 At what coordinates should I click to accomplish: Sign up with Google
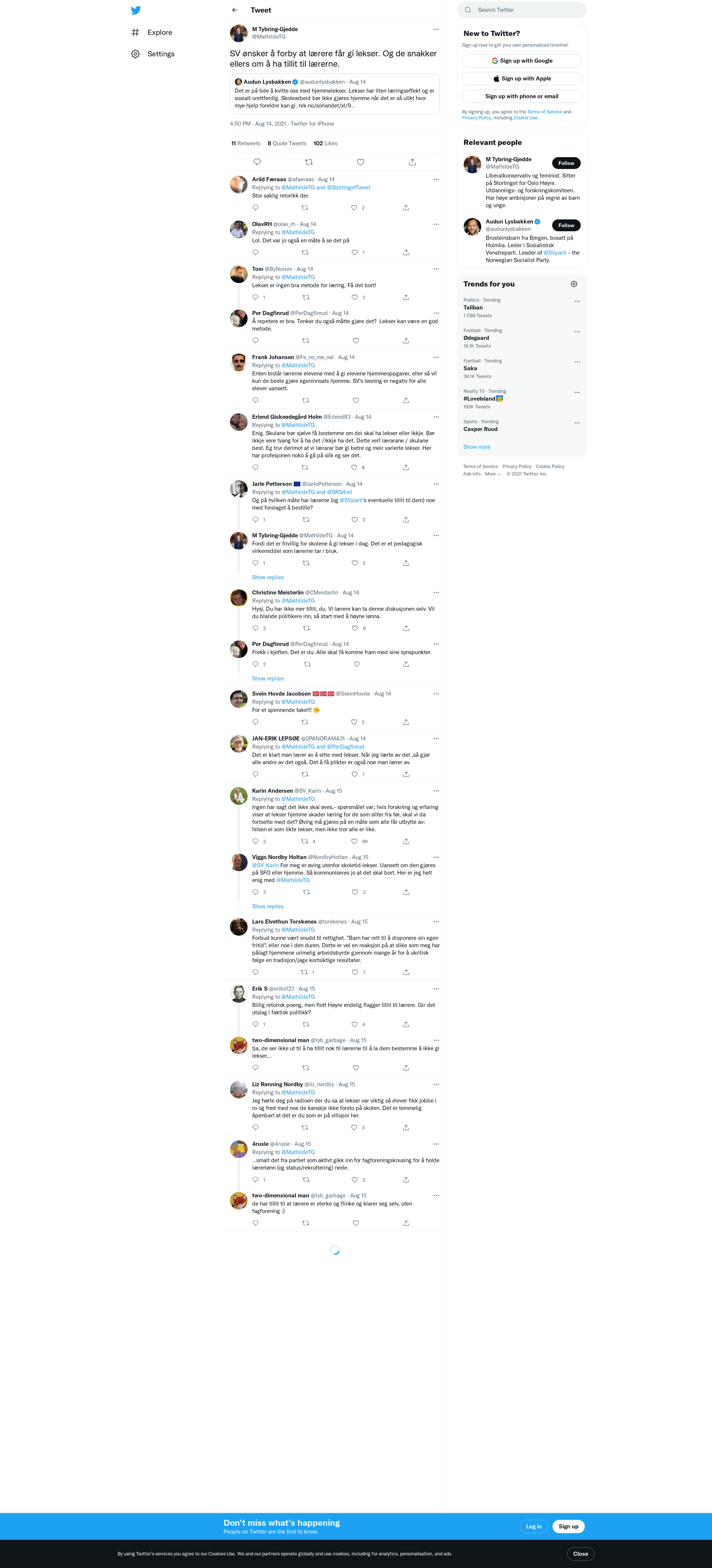[522, 61]
